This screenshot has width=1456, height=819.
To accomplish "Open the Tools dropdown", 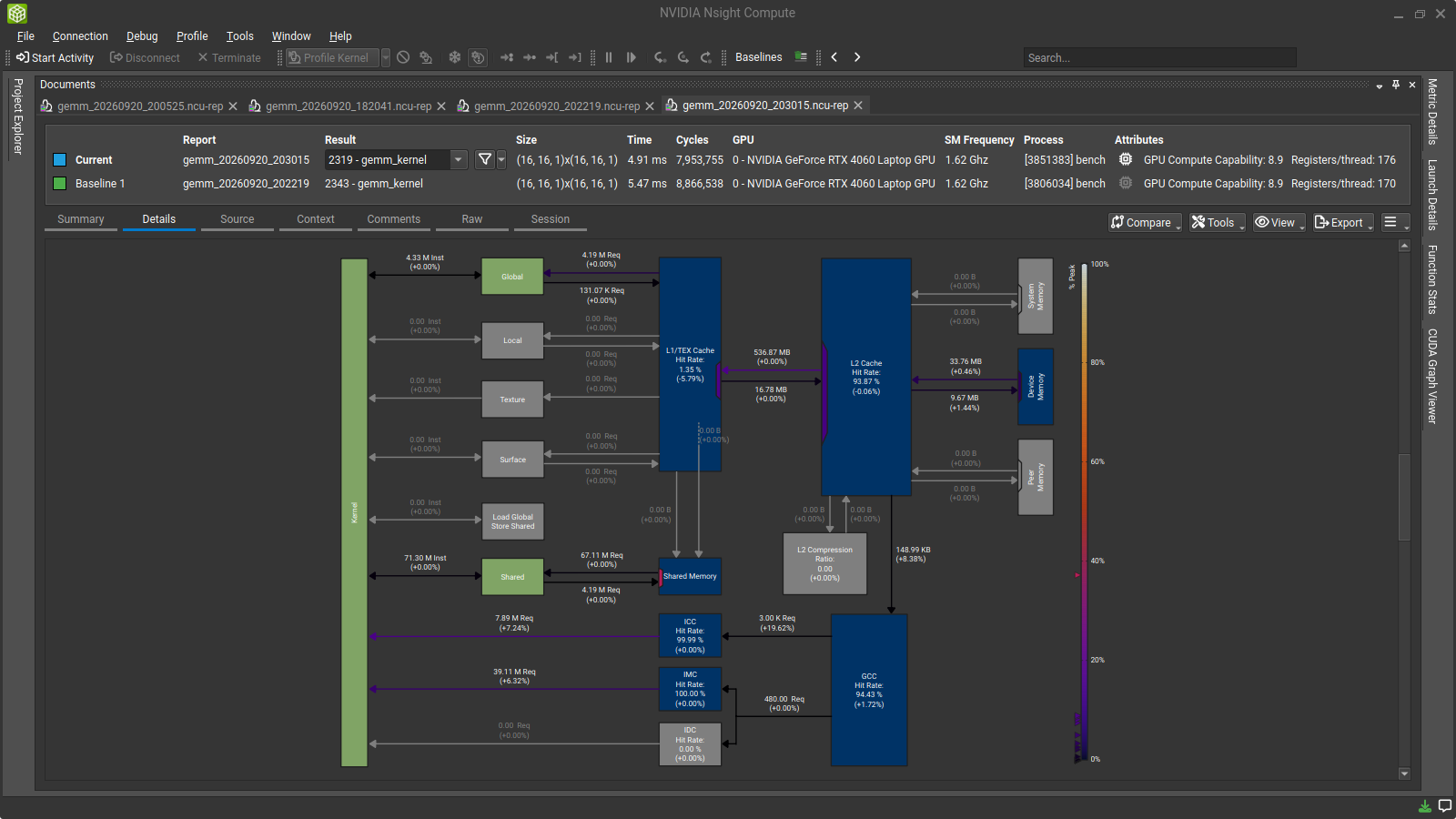I will pos(1218,223).
